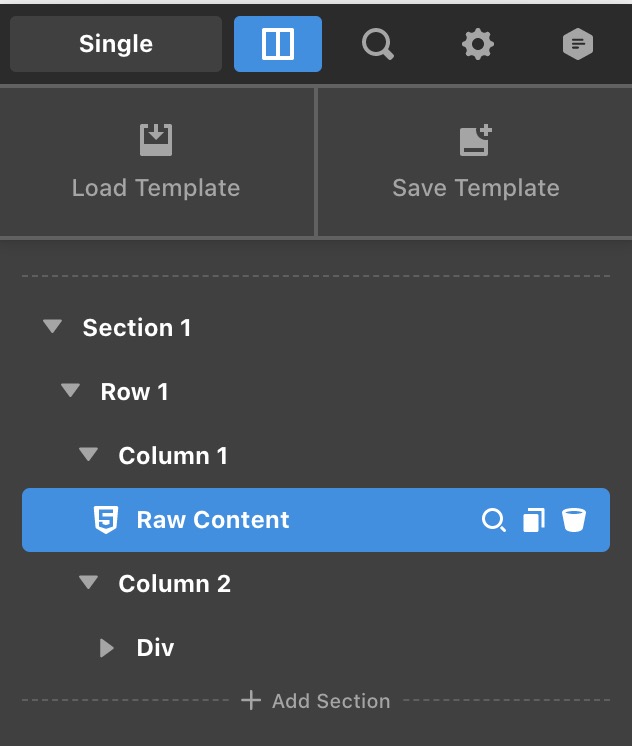Image resolution: width=632 pixels, height=746 pixels.
Task: Collapse the Column 1 disclosure triangle
Action: [89, 454]
